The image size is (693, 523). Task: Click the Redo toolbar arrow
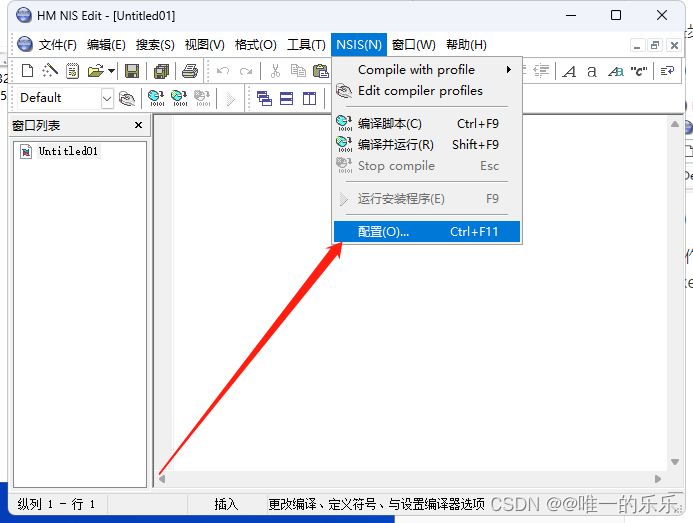coord(246,71)
